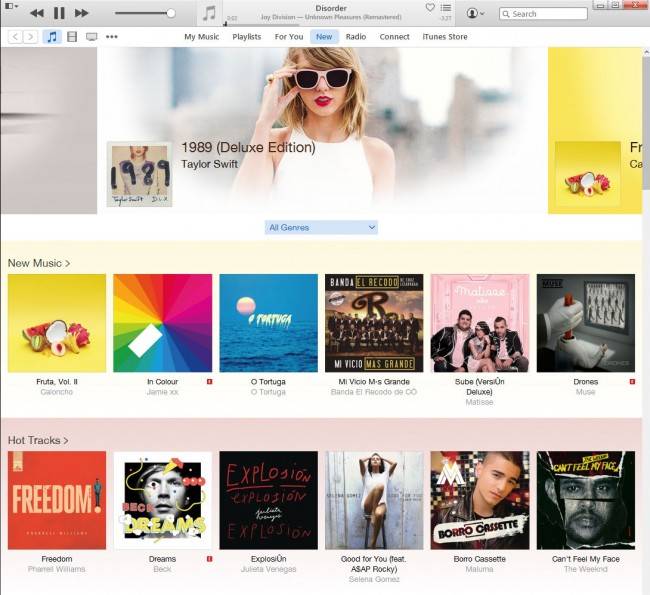Open In Colour album cover
This screenshot has height=595, width=650.
pyautogui.click(x=162, y=323)
